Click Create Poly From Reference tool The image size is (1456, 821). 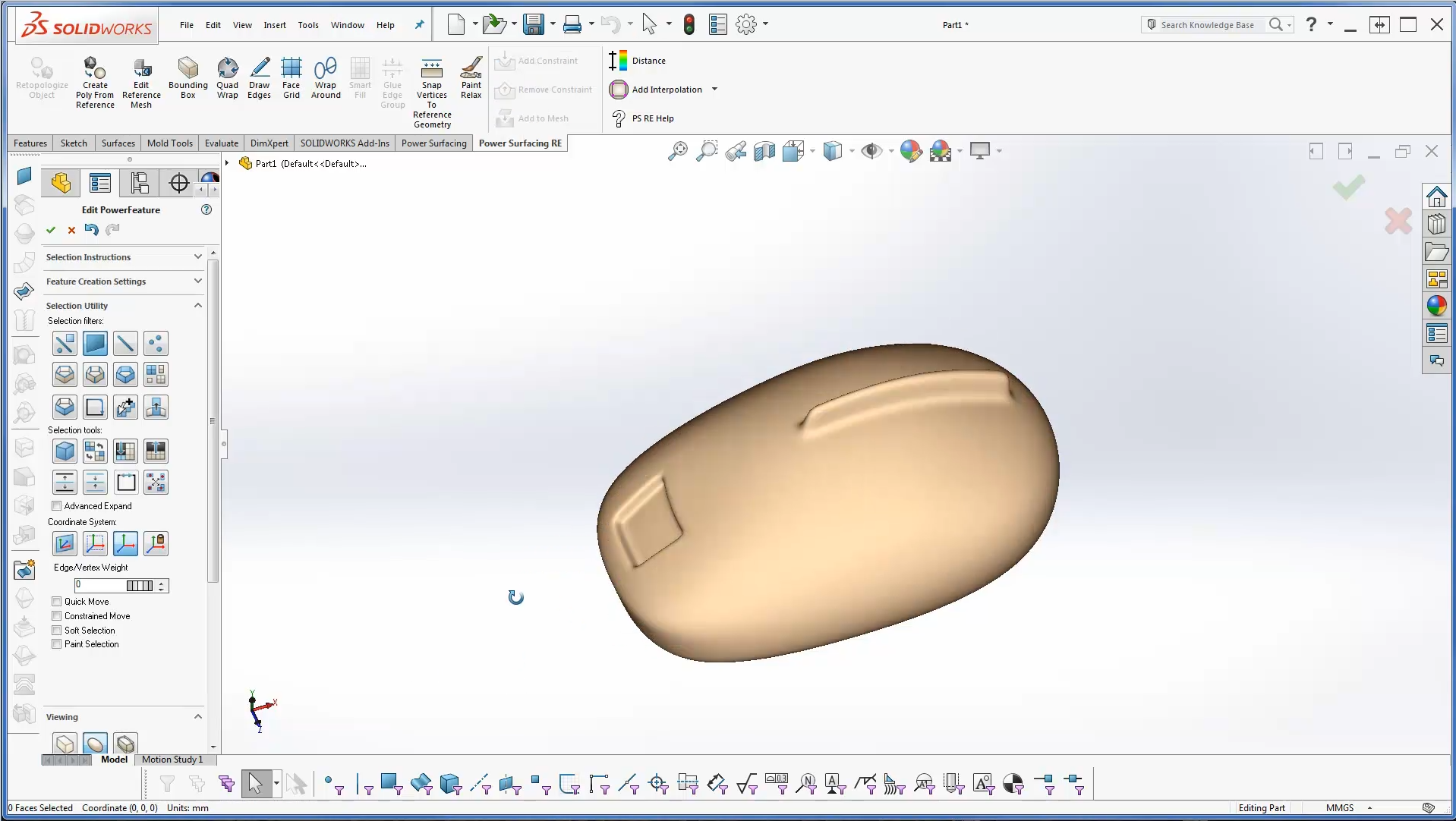(95, 83)
